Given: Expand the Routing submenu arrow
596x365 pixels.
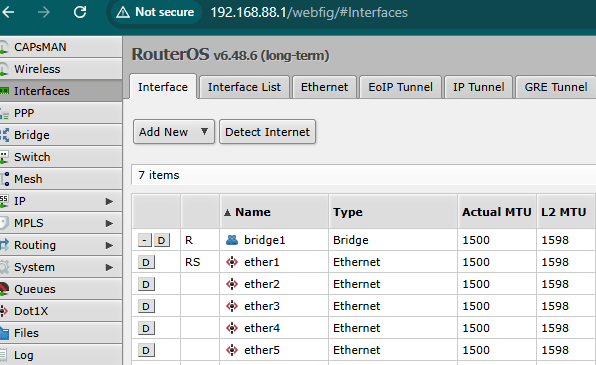Looking at the screenshot, I should coord(109,245).
